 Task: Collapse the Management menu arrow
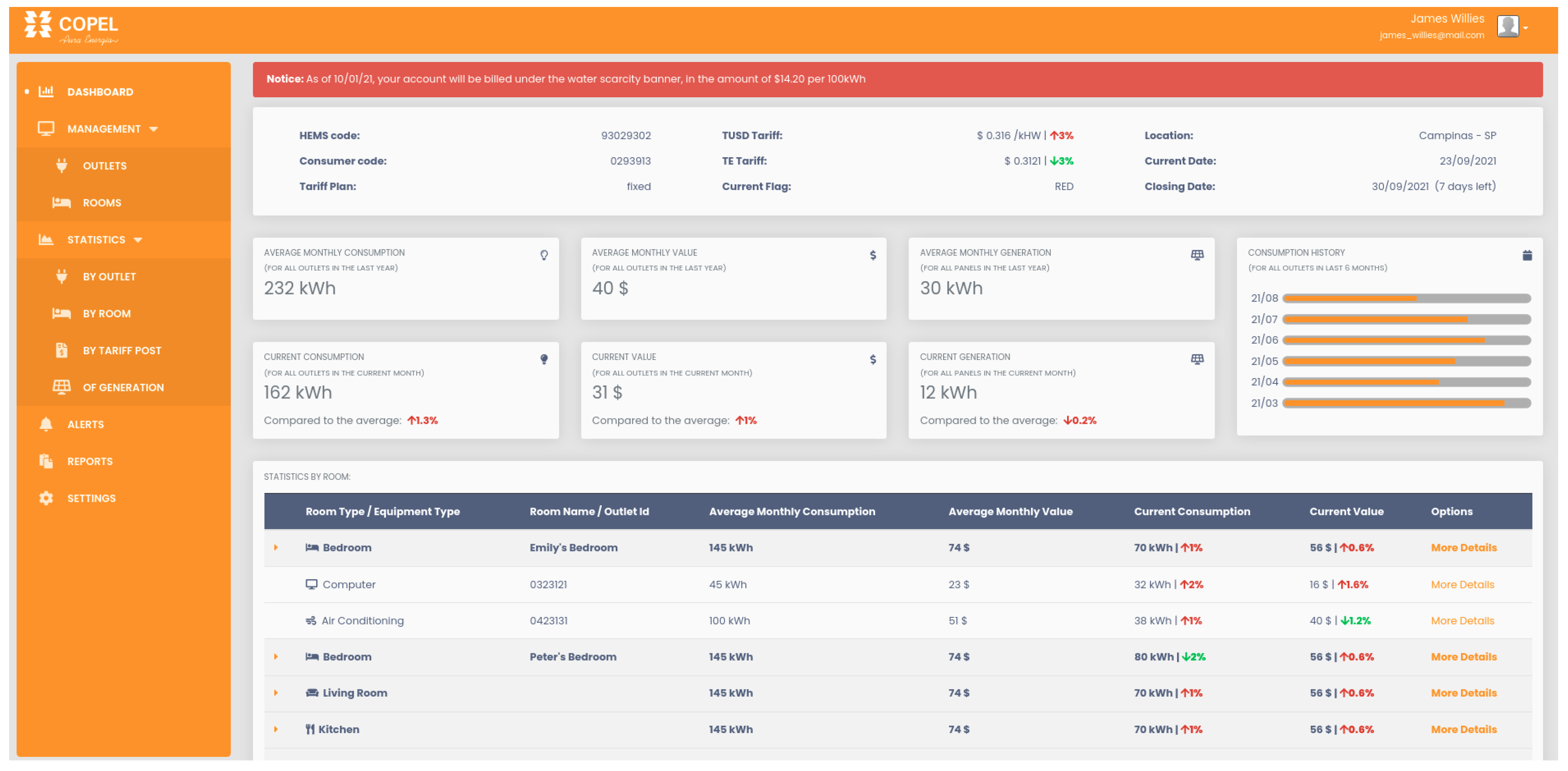coord(154,129)
